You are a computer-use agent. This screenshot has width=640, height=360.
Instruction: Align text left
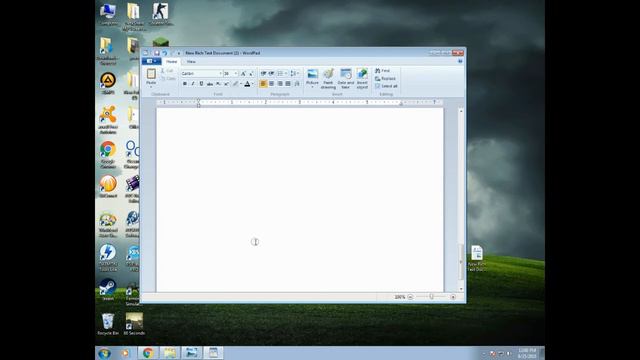click(x=263, y=84)
